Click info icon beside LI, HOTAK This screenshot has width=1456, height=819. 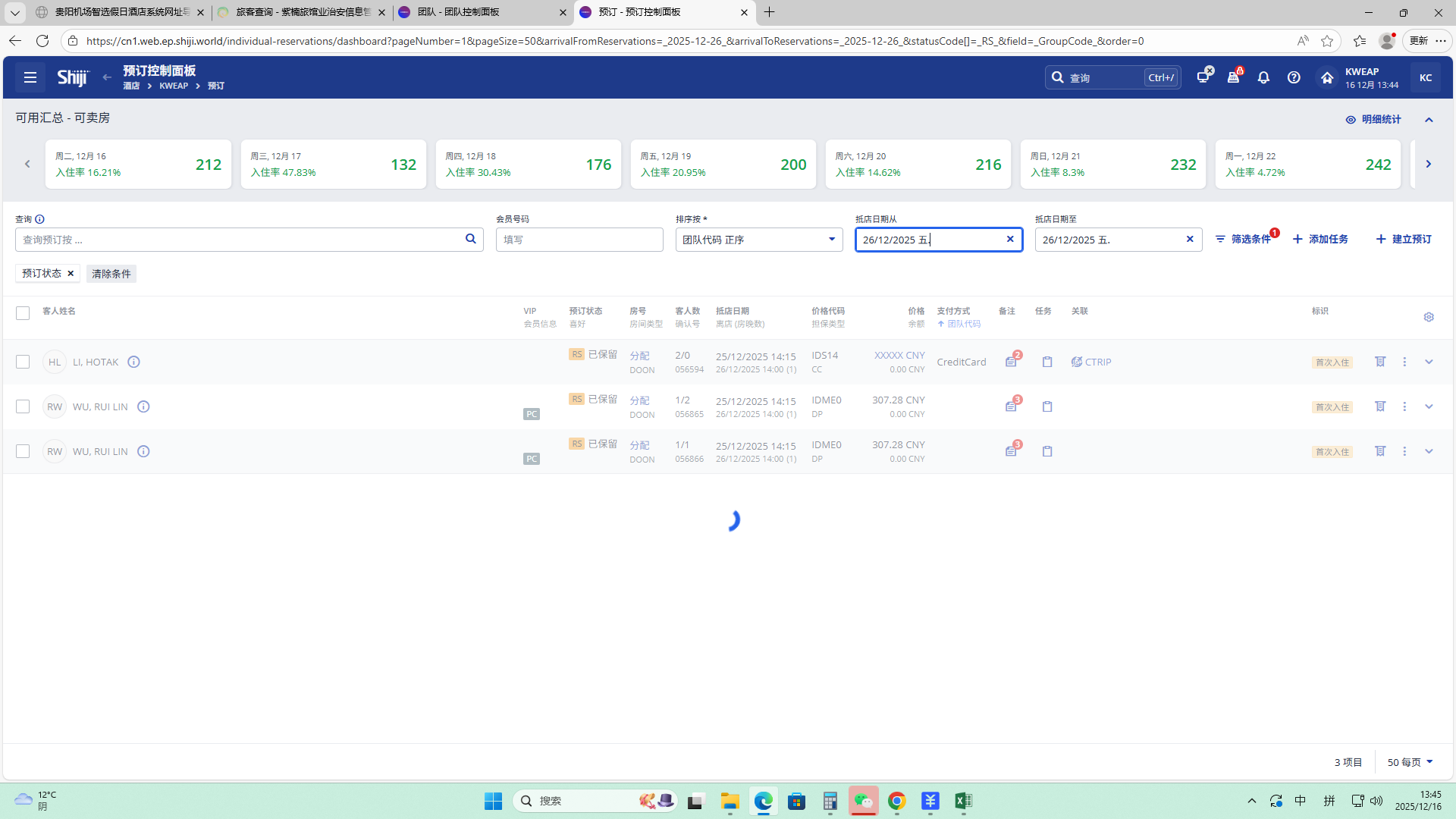133,362
